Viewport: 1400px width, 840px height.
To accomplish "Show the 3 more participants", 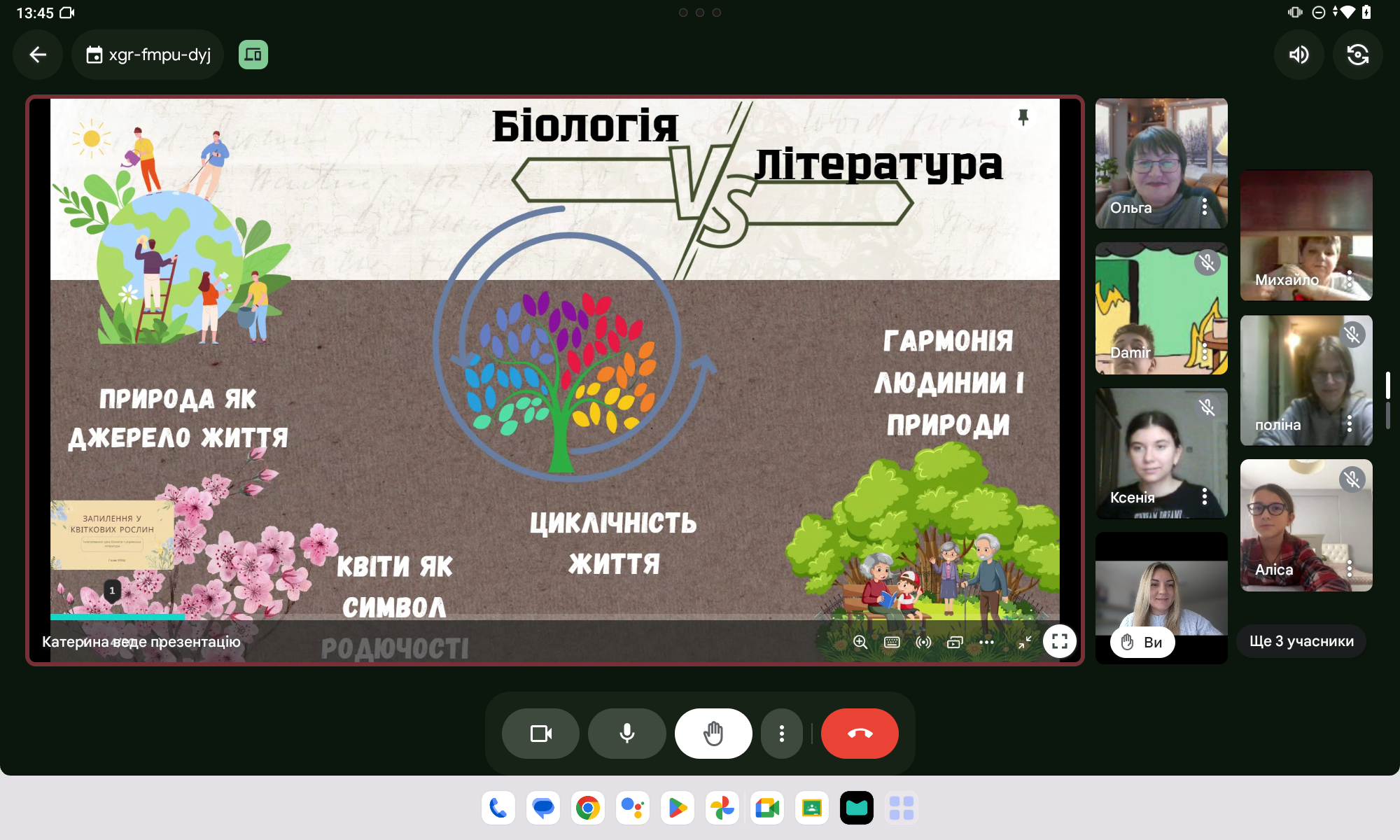I will (x=1301, y=641).
